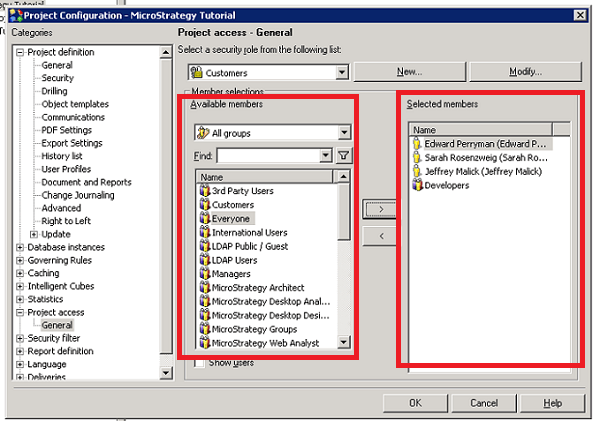Viewport: 600px width, 421px height.
Task: Expand the Governing Rules node
Action: tap(20, 260)
